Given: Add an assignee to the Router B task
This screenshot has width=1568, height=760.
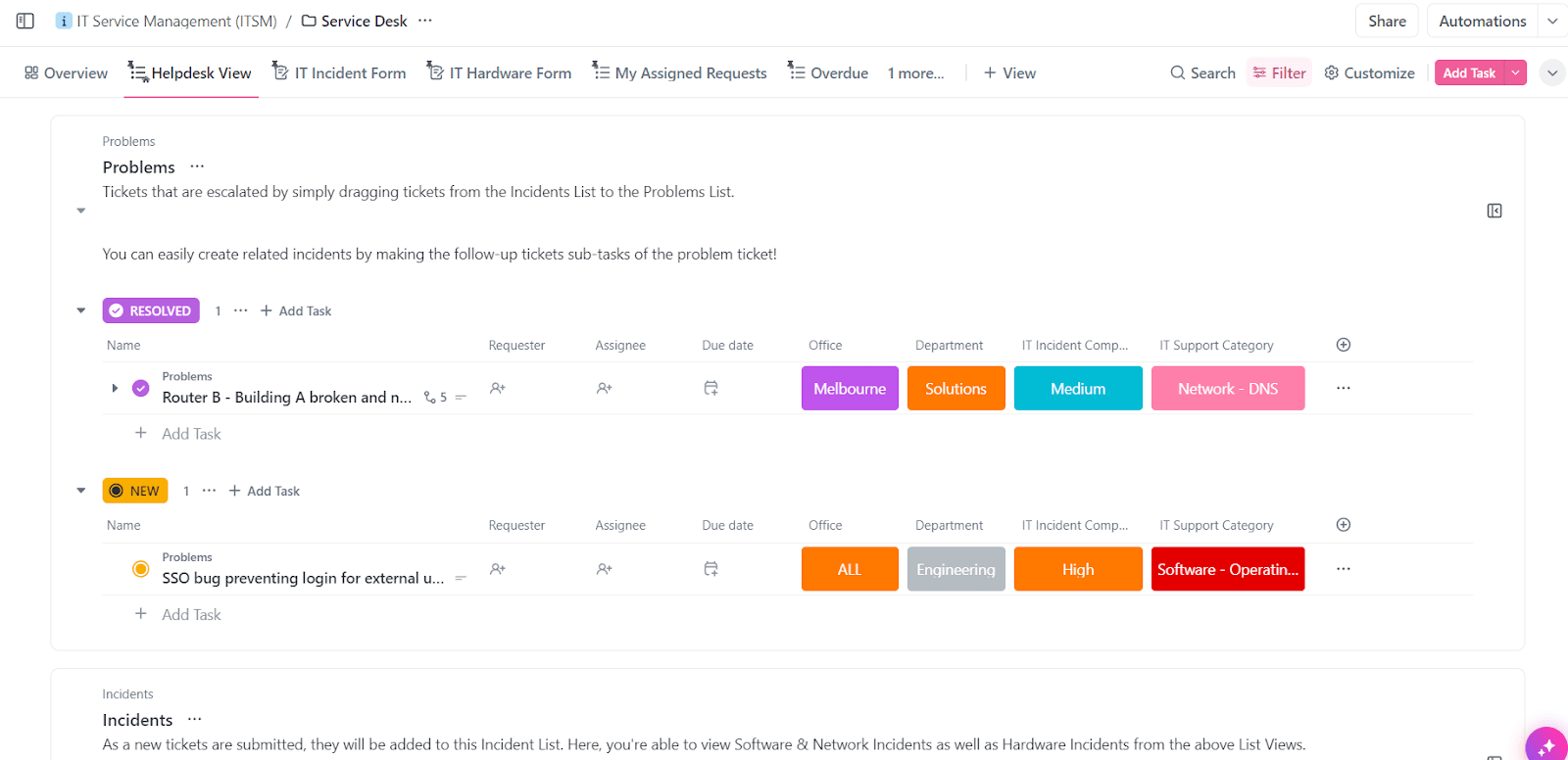Looking at the screenshot, I should 604,388.
